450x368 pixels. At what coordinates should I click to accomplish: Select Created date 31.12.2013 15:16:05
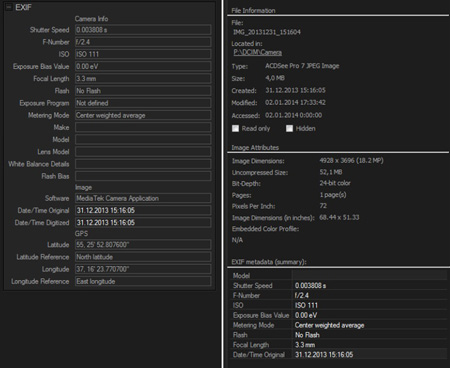point(295,90)
